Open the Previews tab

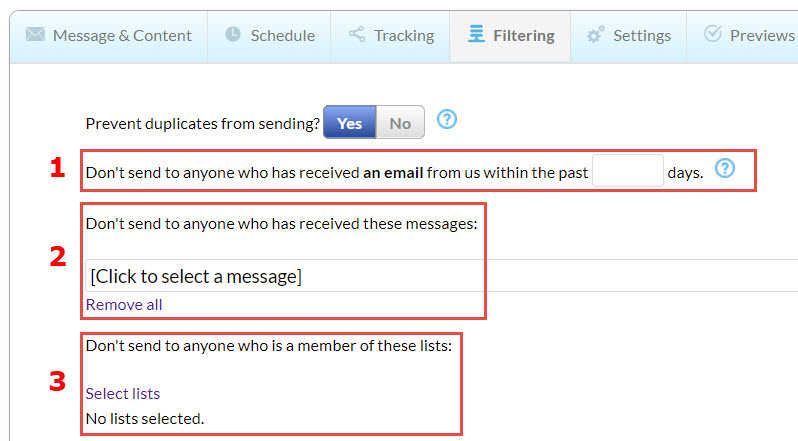pos(761,36)
